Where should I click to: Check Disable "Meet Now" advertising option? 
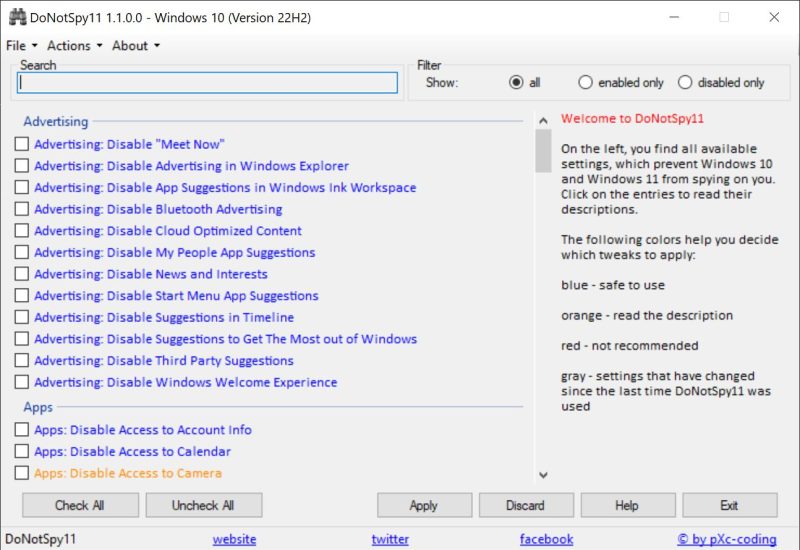tap(22, 144)
